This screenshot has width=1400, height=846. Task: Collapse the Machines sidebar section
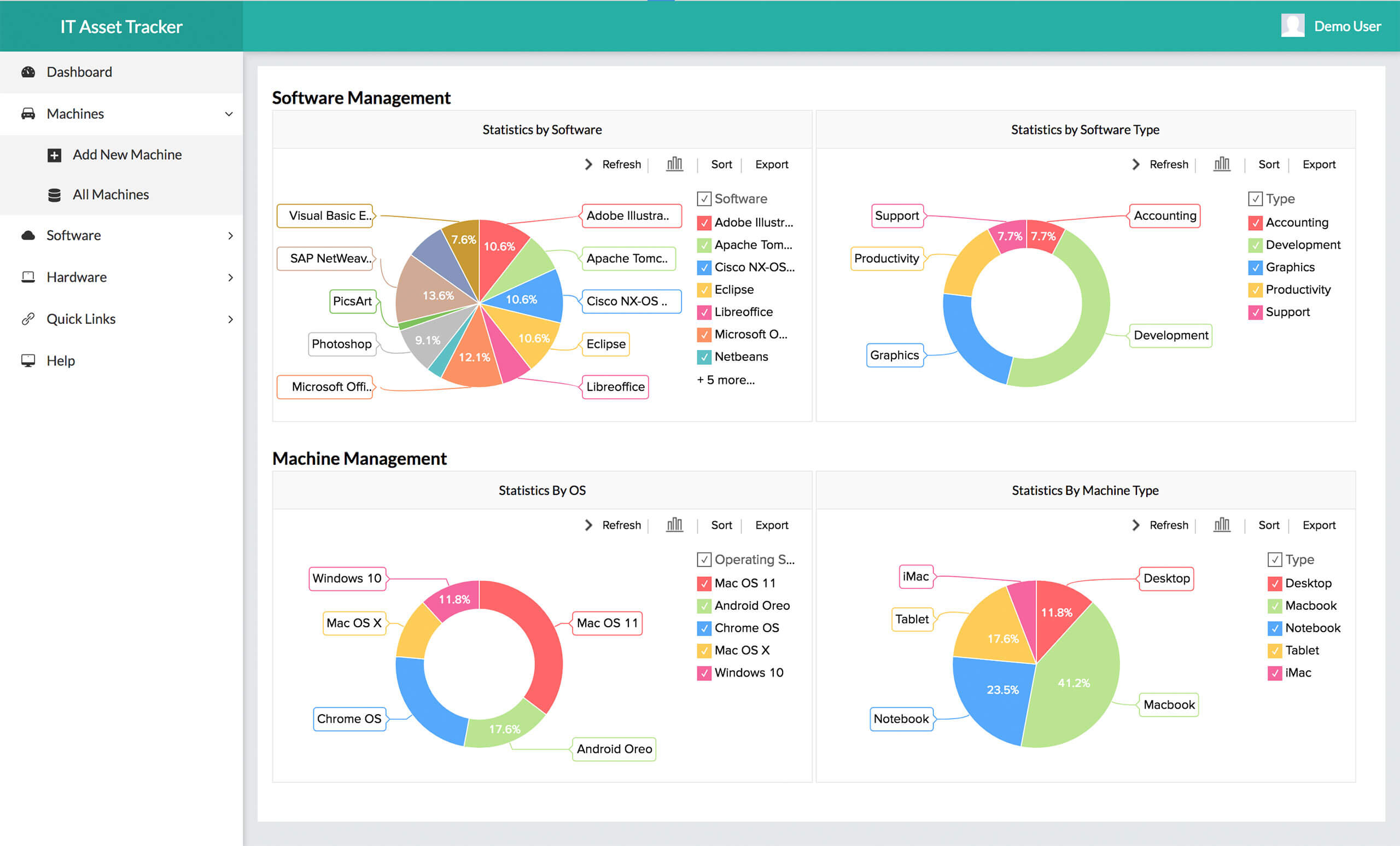pyautogui.click(x=229, y=114)
